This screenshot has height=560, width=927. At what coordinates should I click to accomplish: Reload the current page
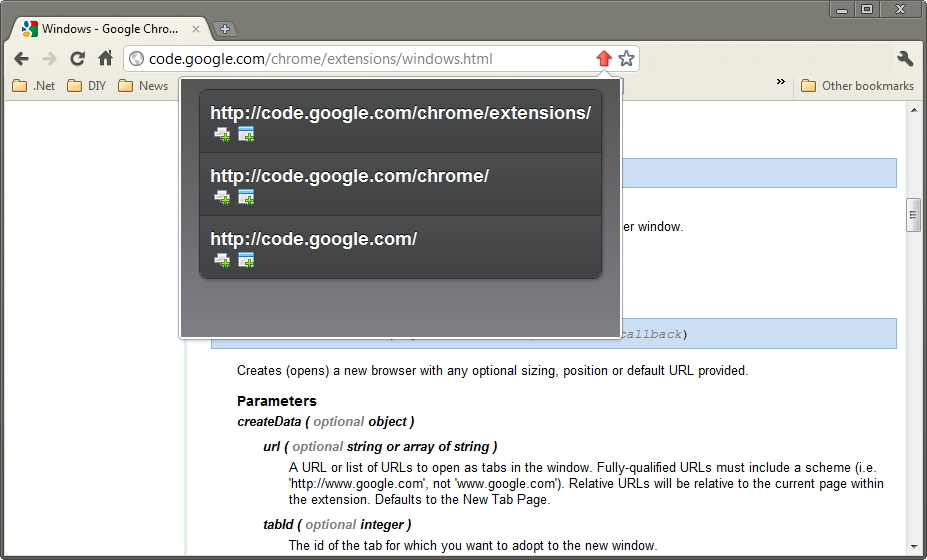[x=77, y=59]
